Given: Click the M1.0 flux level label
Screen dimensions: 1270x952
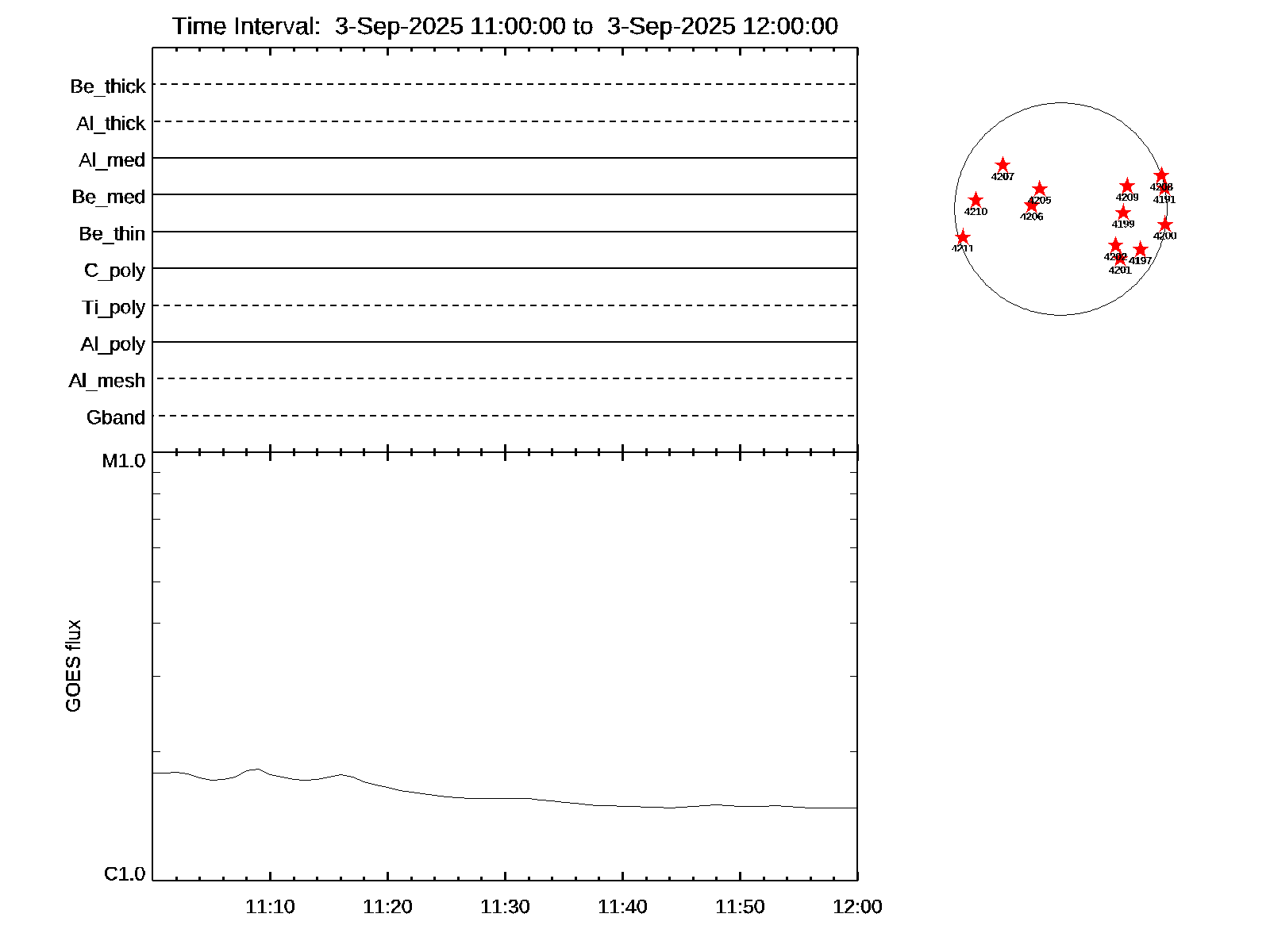Looking at the screenshot, I should tap(124, 461).
